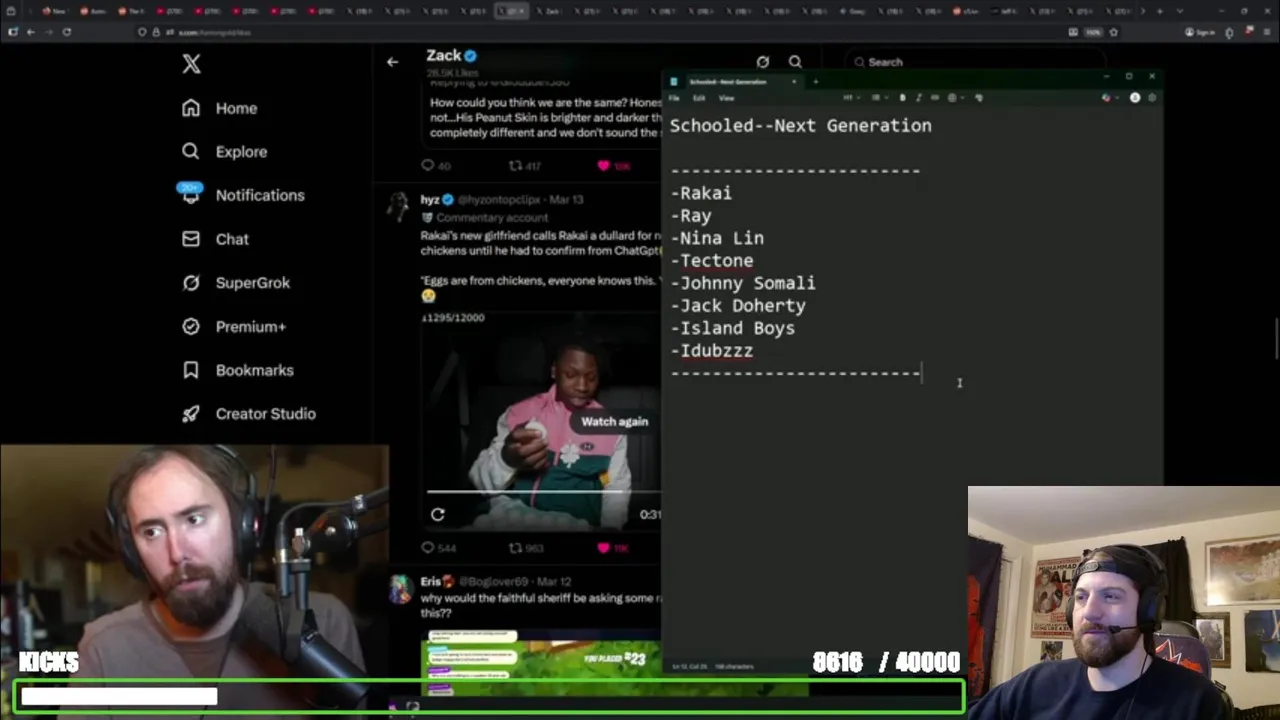Click Watch again on the video
This screenshot has height=720, width=1280.
614,421
